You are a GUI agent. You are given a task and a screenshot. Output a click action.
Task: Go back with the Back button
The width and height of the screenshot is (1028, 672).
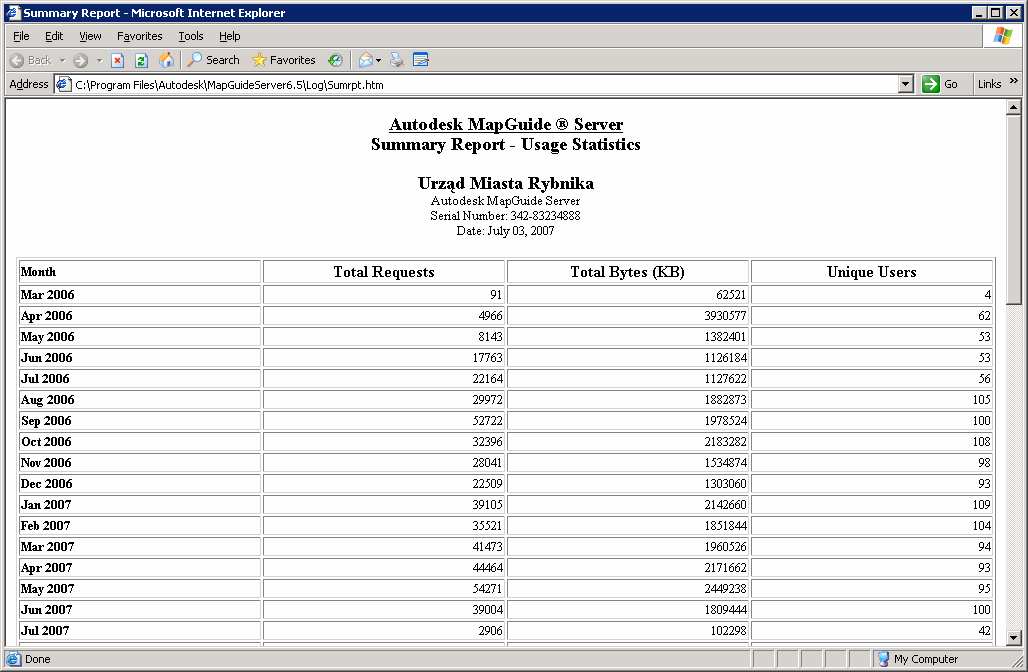31,60
